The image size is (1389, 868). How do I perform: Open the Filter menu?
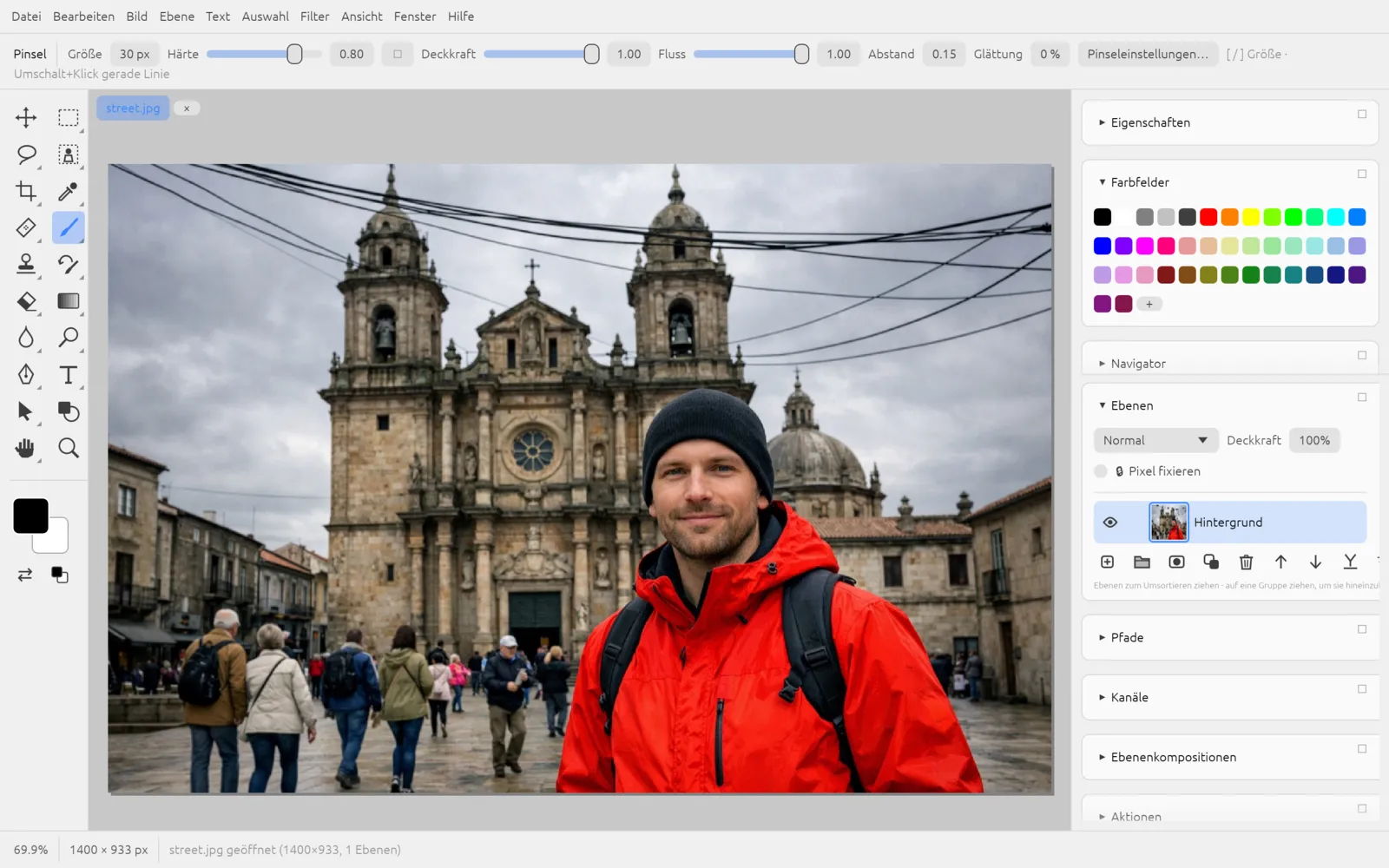coord(314,16)
